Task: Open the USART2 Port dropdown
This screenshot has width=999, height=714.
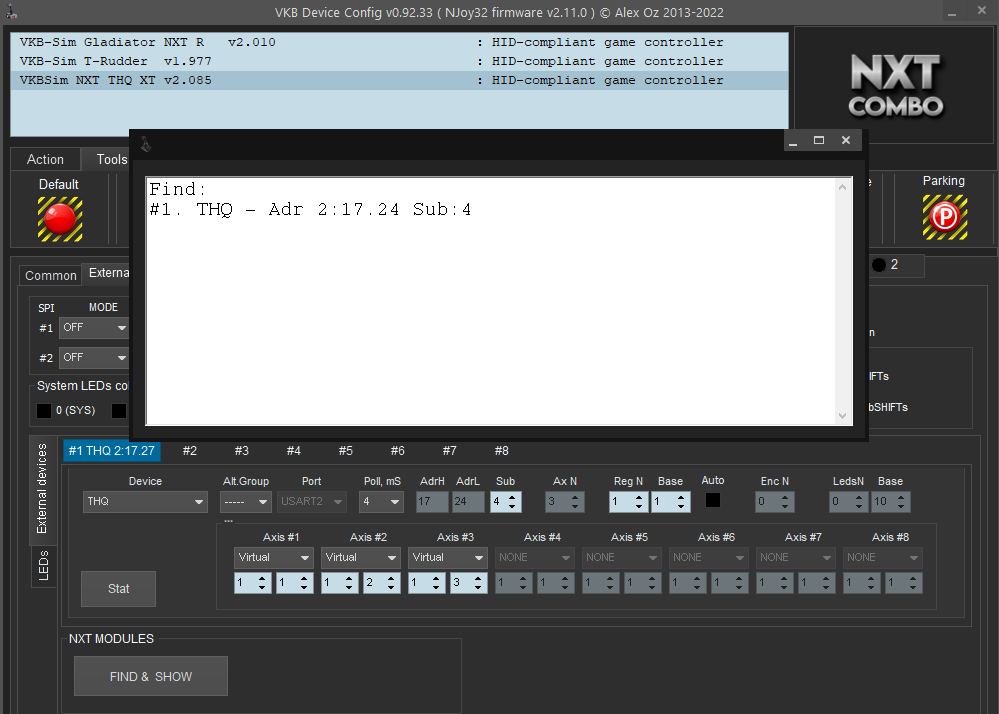Action: tap(312, 502)
